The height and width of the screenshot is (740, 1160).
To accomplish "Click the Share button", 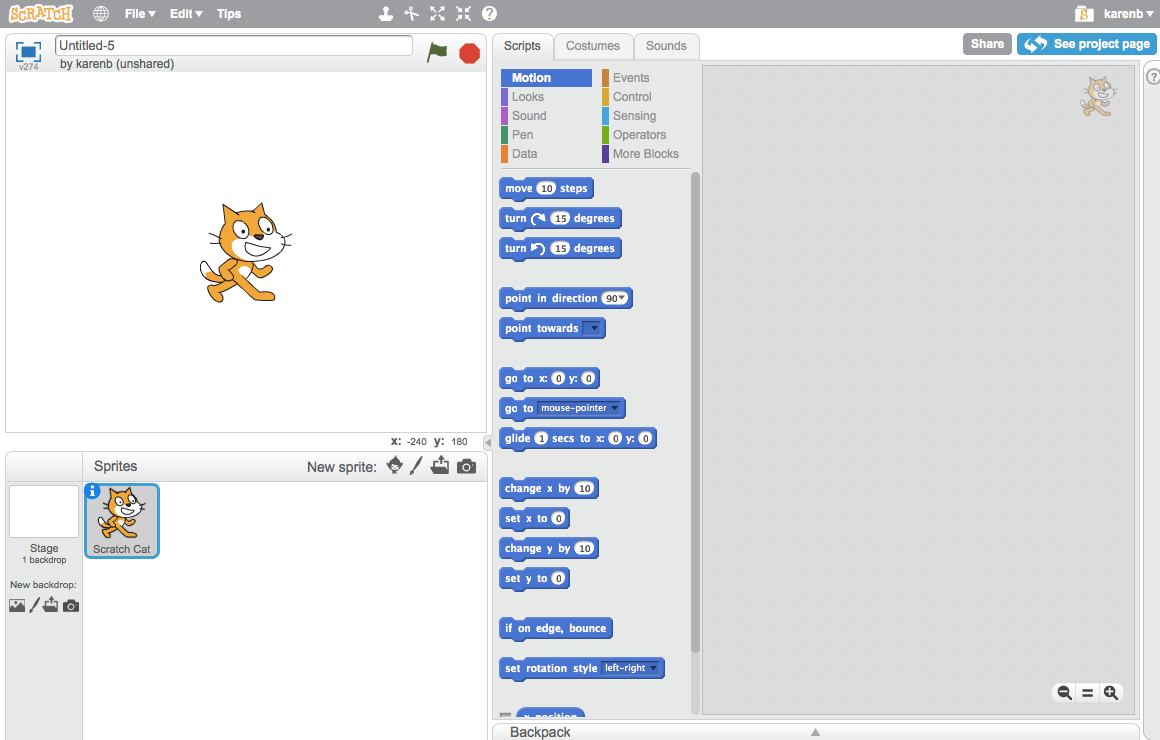I will pos(987,44).
